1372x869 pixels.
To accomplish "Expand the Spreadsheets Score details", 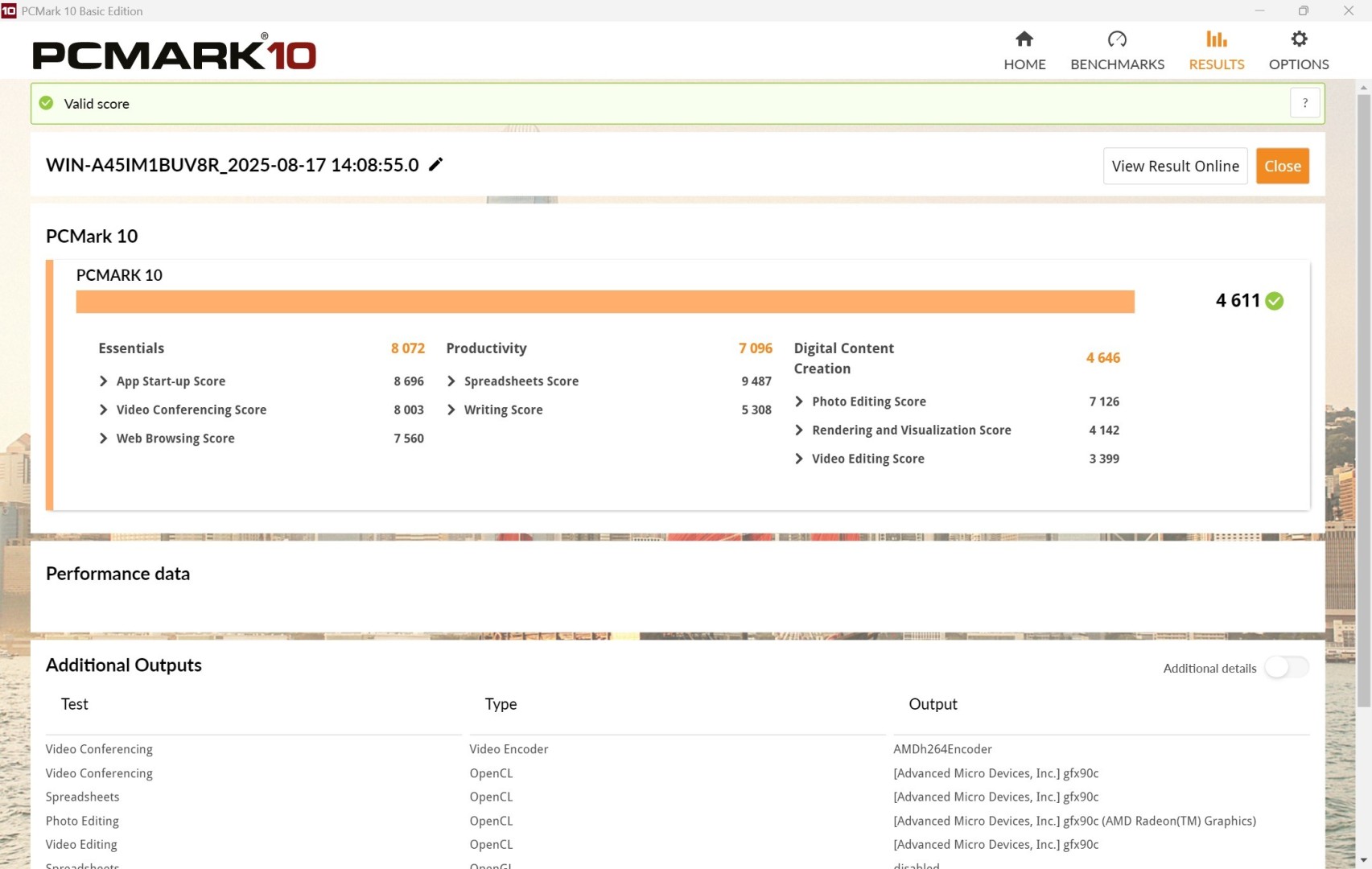I will point(451,381).
